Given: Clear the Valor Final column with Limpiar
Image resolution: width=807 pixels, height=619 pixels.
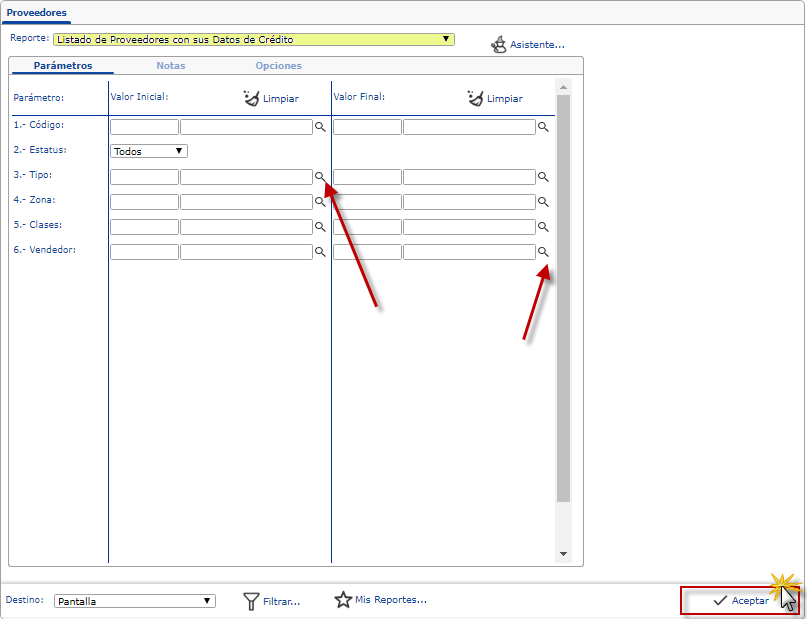Looking at the screenshot, I should pos(495,98).
